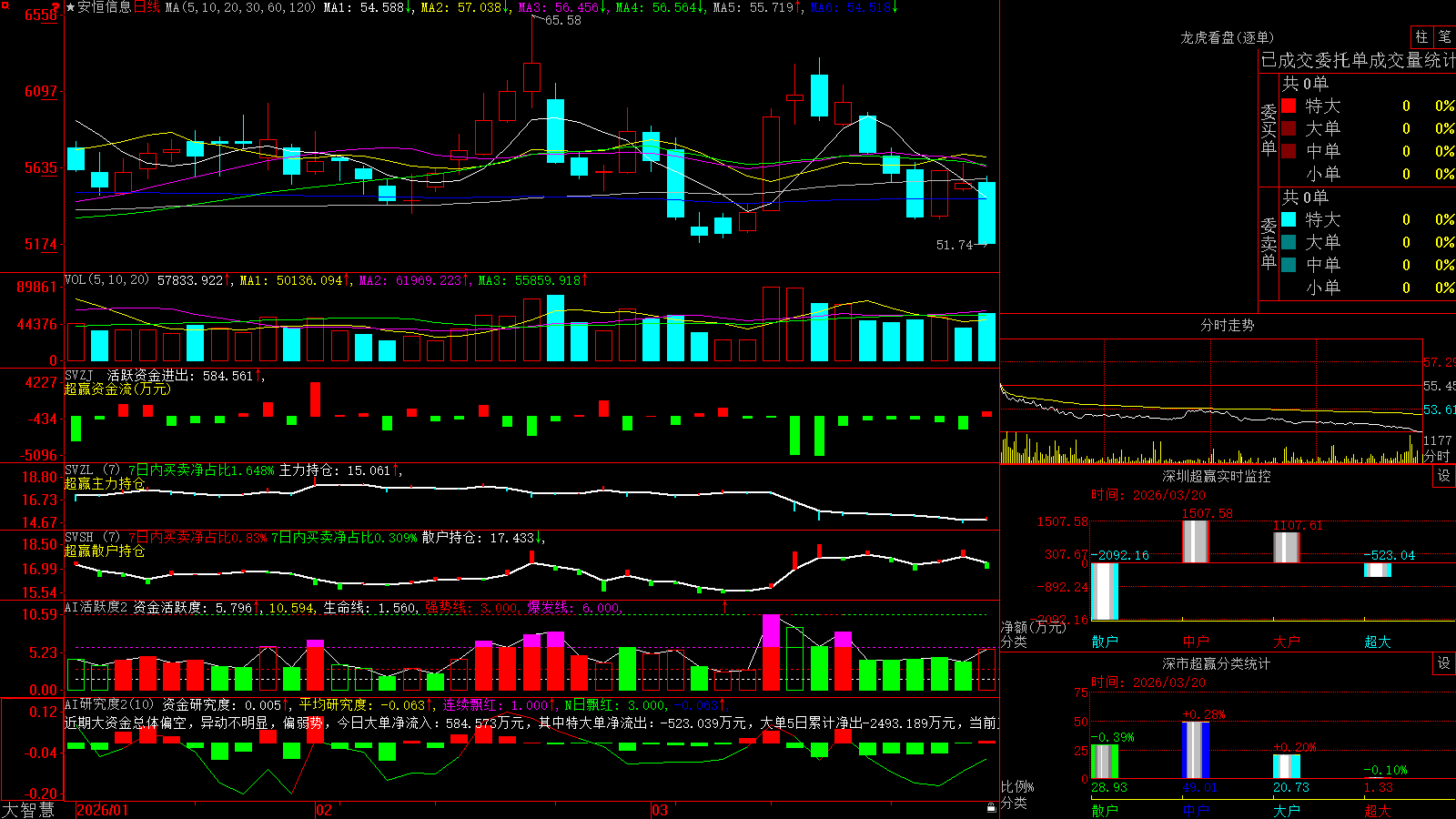Image resolution: width=1456 pixels, height=819 pixels.
Task: Open MA(5,10,20,30,60,120) indicator parameters
Action: point(240,7)
